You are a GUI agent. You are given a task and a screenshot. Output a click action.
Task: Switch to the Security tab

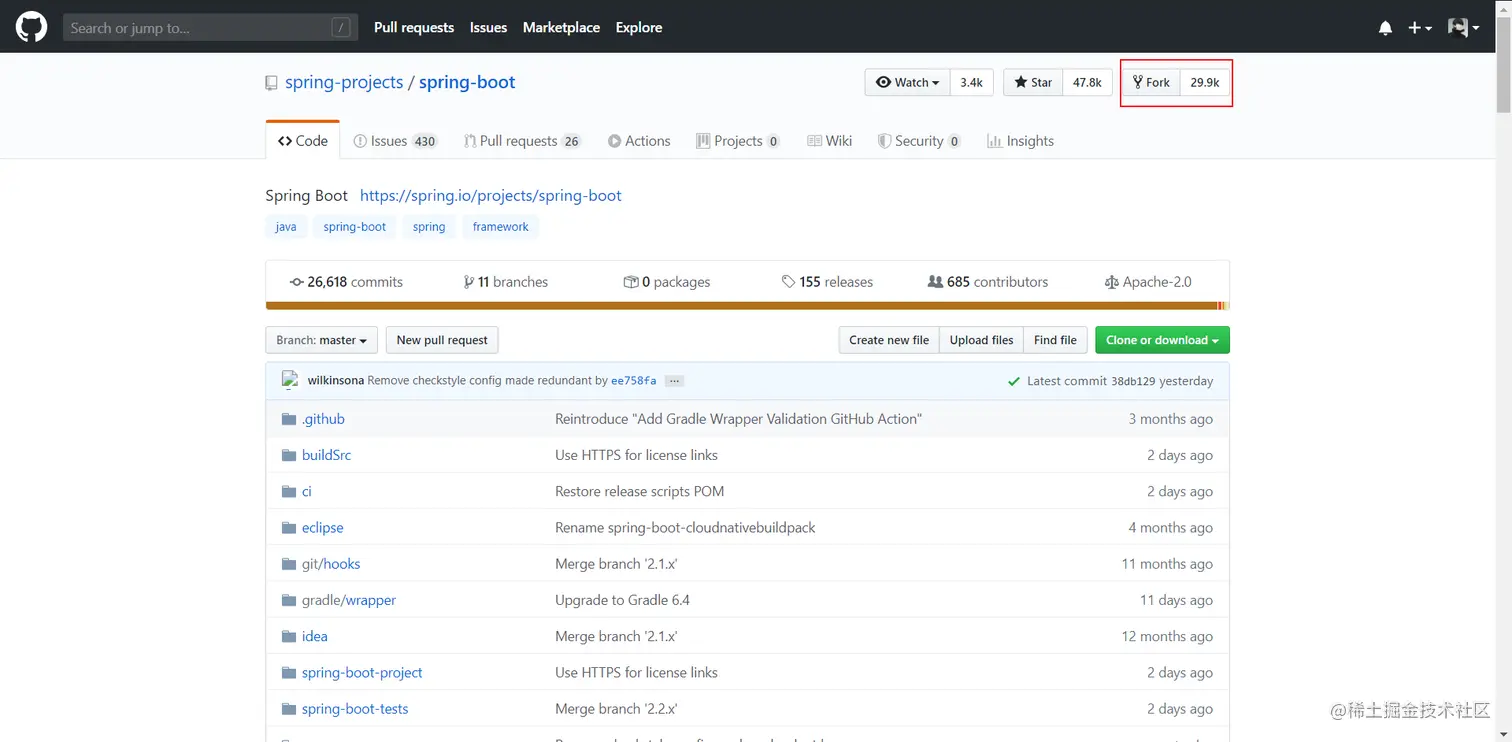[x=919, y=141]
